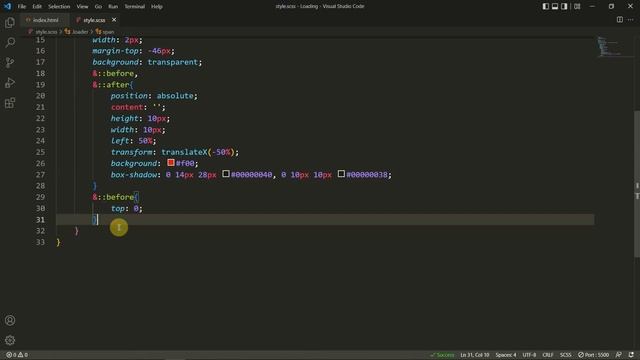Click the feedback icon in status bar
The width and height of the screenshot is (640, 360).
click(x=619, y=355)
